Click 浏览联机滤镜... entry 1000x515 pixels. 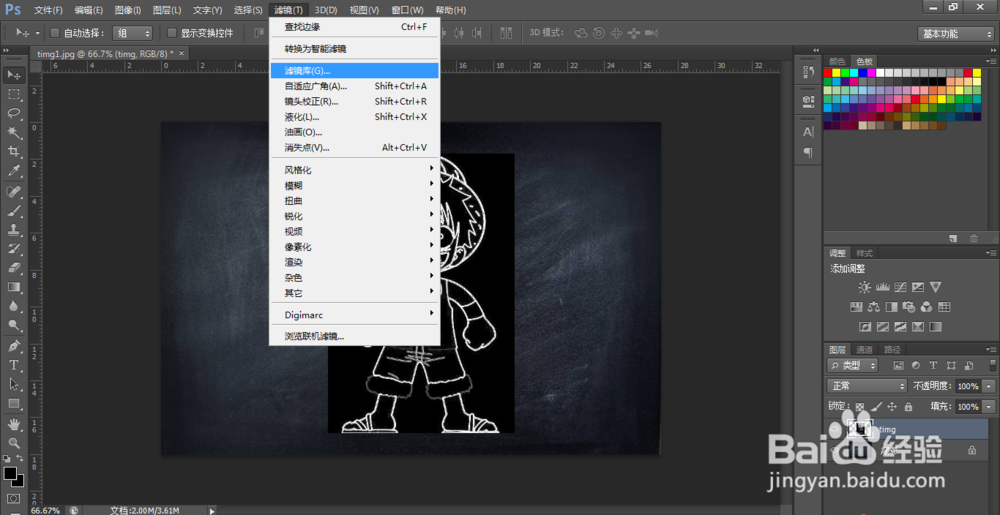355,336
